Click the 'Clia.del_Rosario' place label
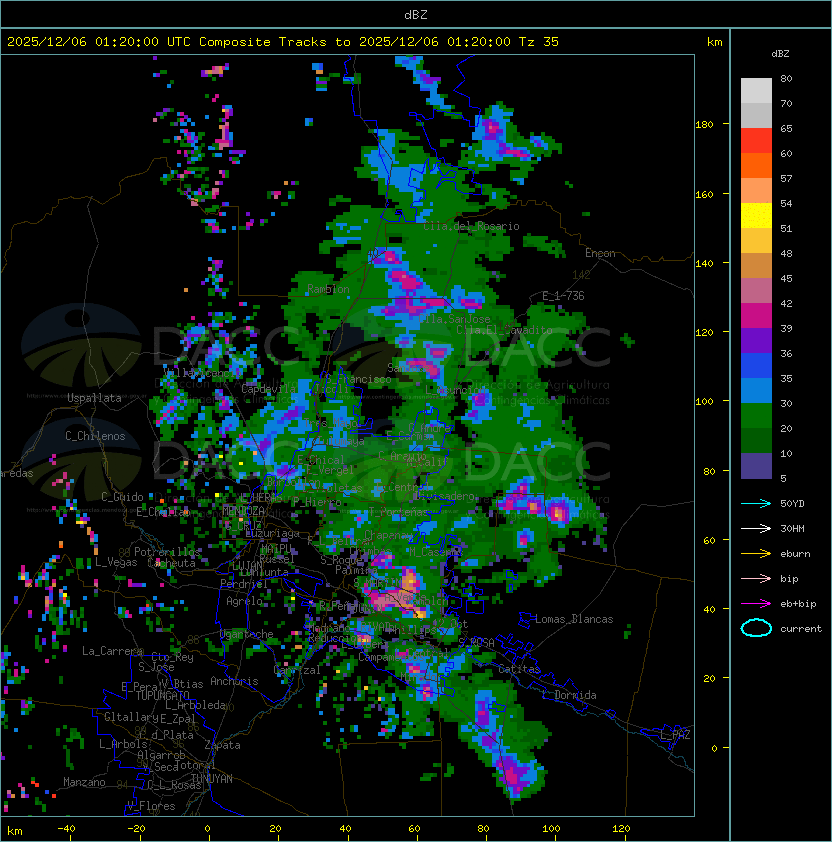The image size is (832, 842). (471, 226)
